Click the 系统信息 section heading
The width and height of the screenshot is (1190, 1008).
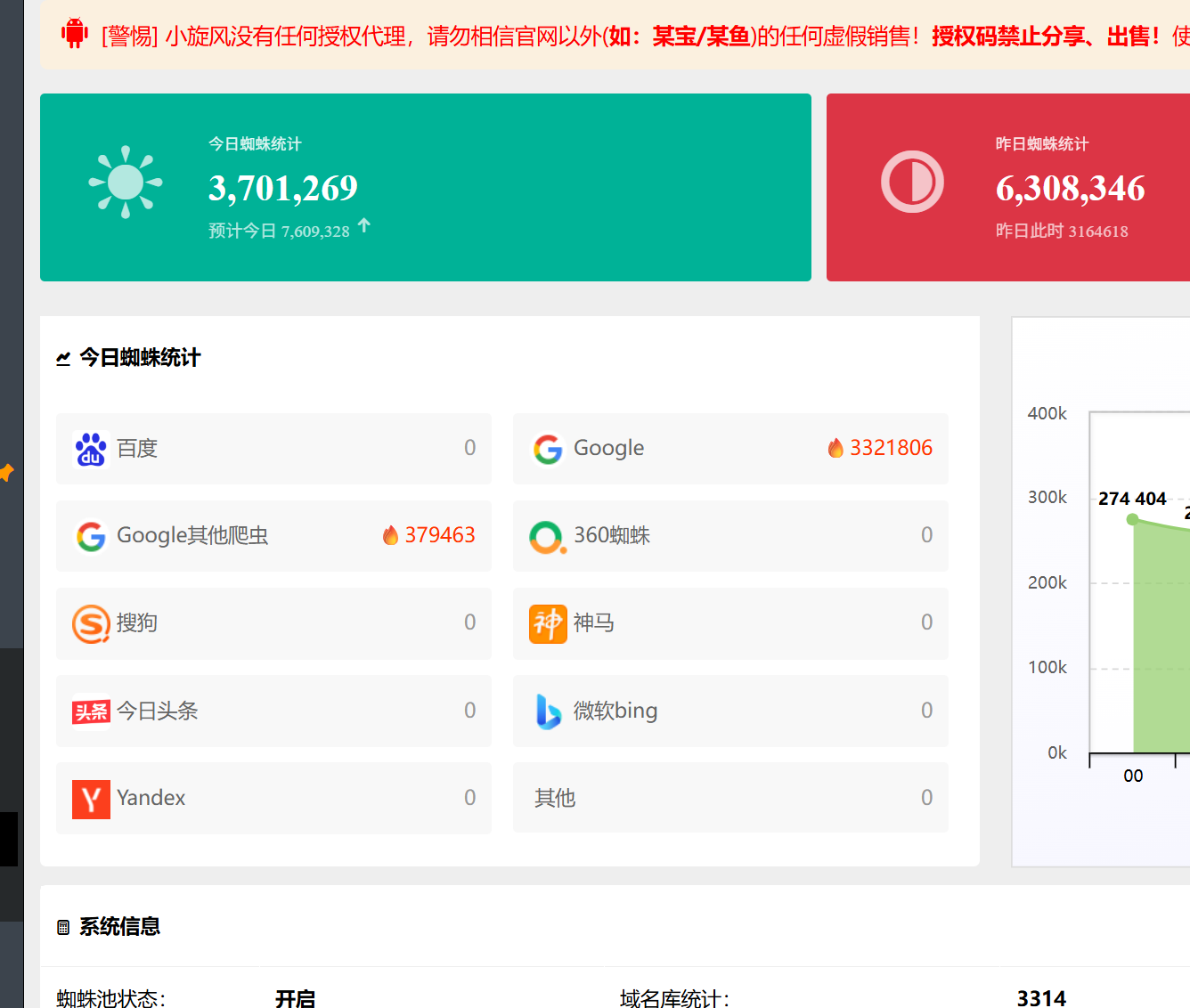pyautogui.click(x=119, y=927)
